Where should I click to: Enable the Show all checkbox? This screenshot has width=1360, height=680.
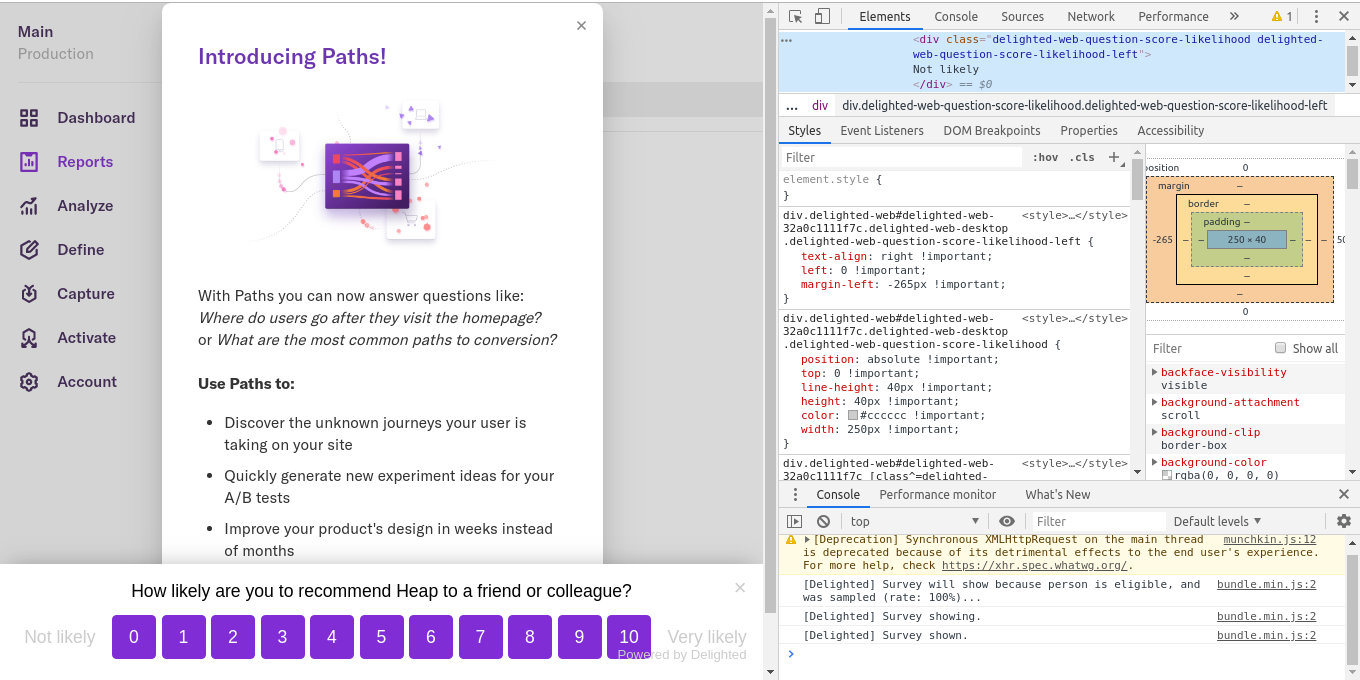click(1280, 348)
